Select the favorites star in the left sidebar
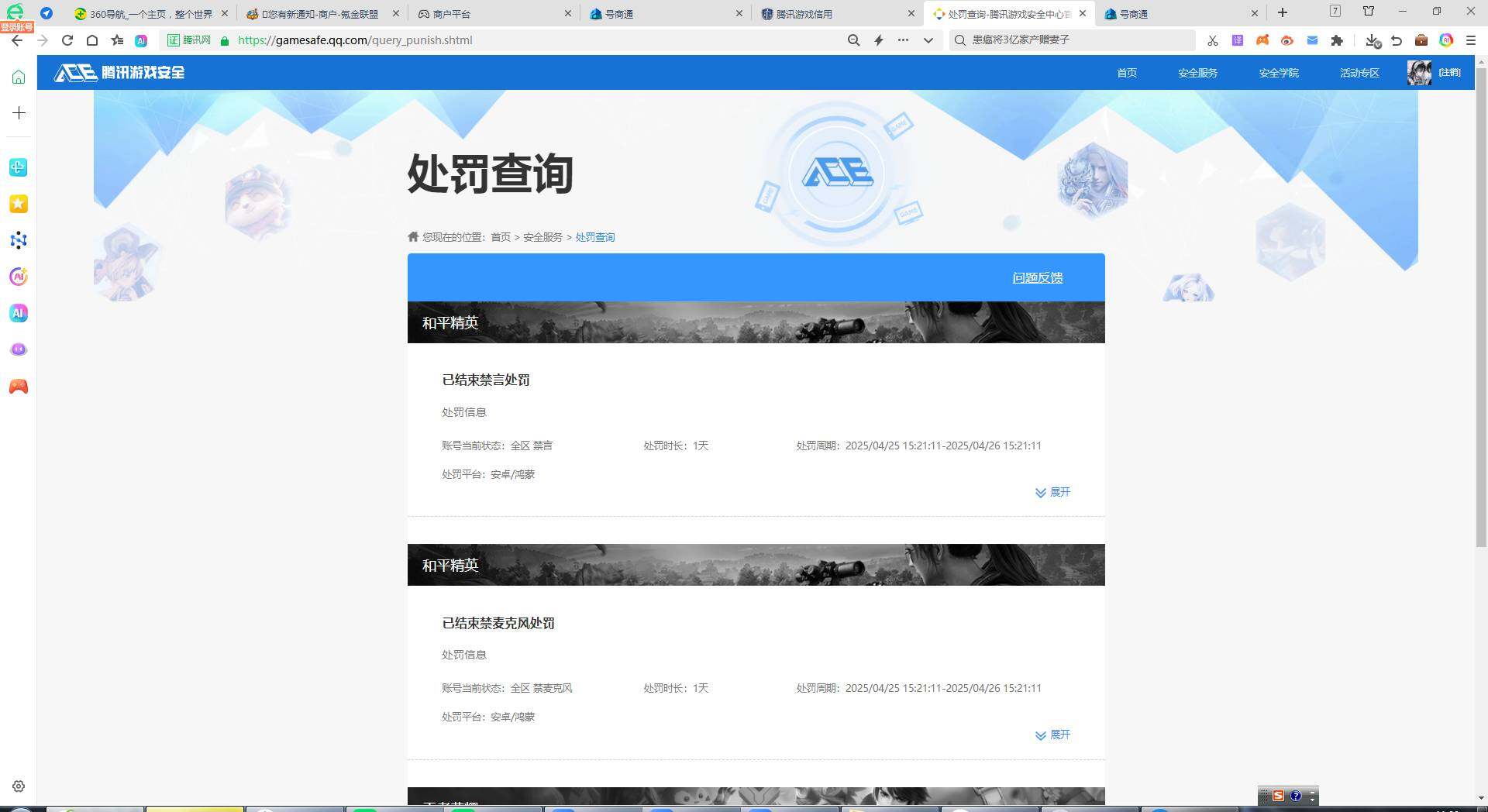Screen dimensions: 1488x812 tap(18, 204)
